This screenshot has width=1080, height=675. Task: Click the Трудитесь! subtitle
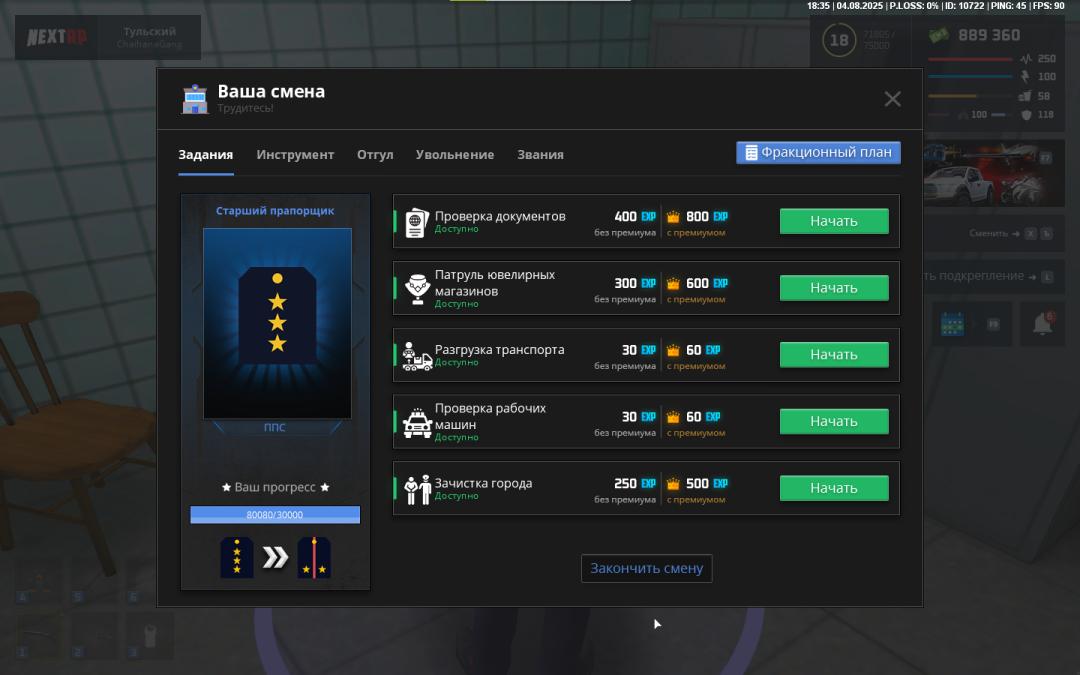point(245,108)
